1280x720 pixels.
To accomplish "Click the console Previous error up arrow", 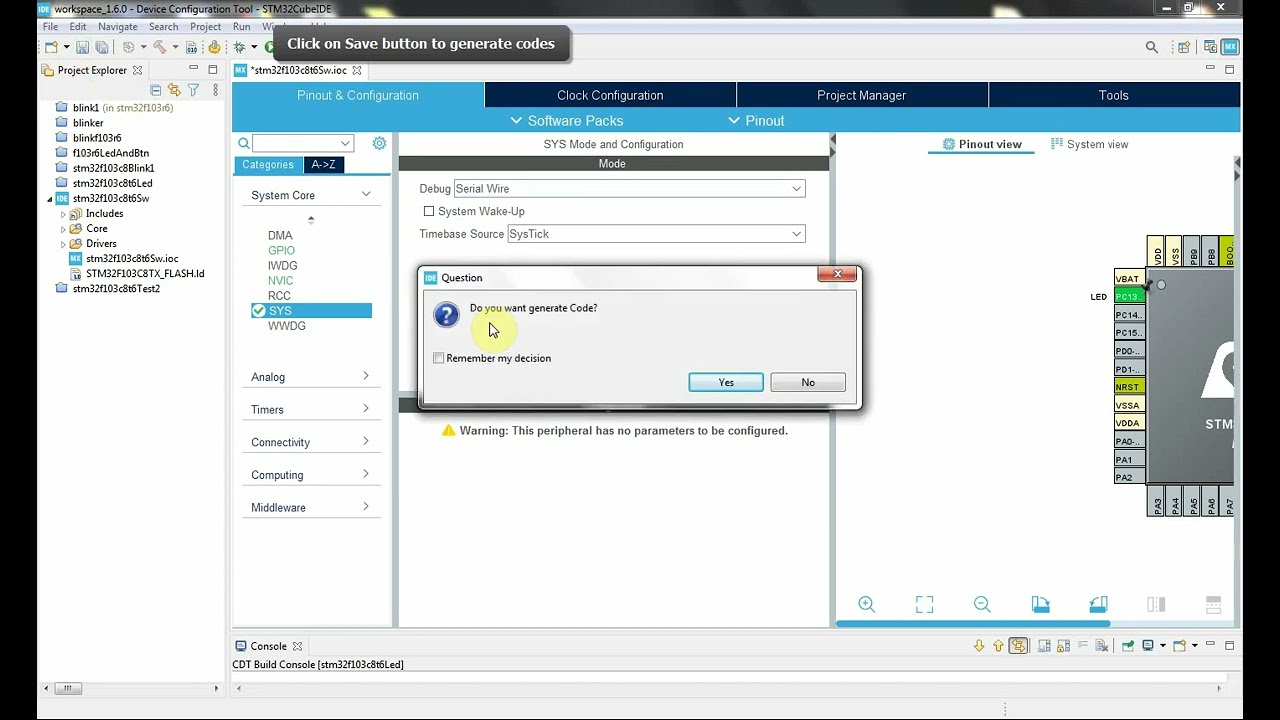I will [x=998, y=646].
